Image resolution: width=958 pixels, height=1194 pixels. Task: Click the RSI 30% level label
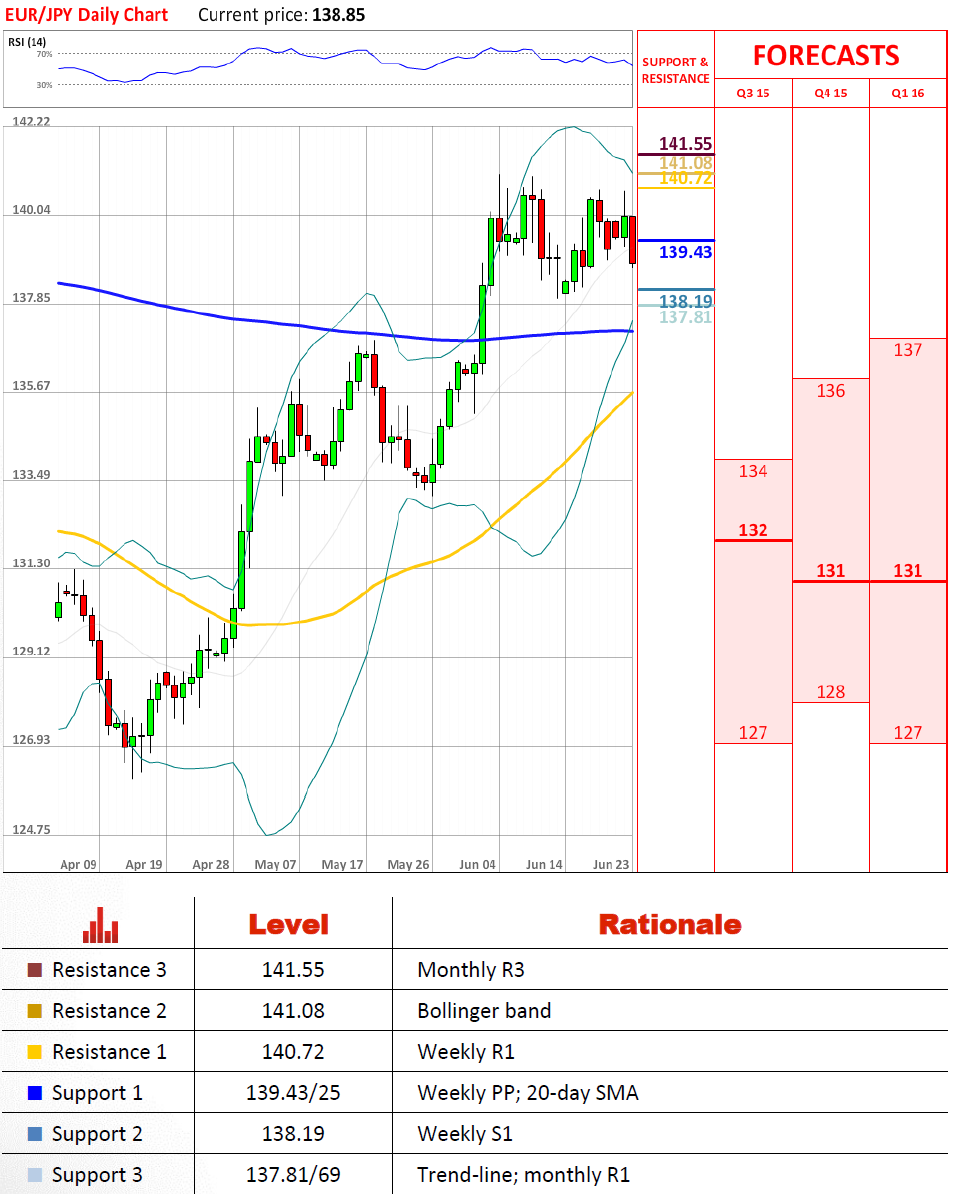click(x=44, y=85)
